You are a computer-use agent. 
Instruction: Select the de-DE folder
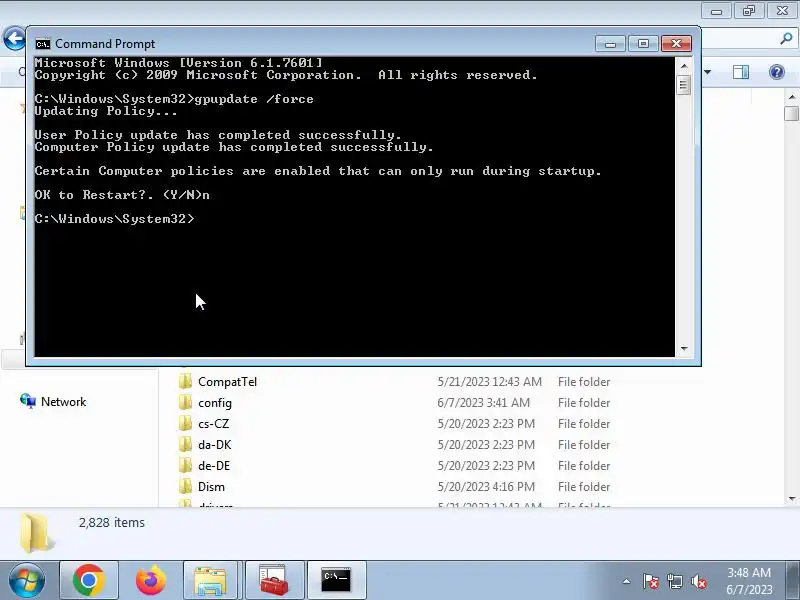coord(214,465)
